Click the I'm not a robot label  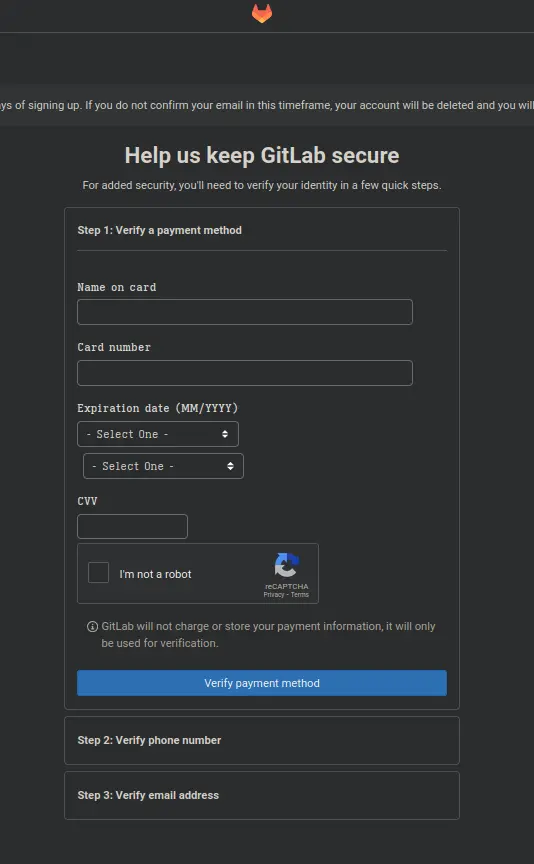pos(155,574)
